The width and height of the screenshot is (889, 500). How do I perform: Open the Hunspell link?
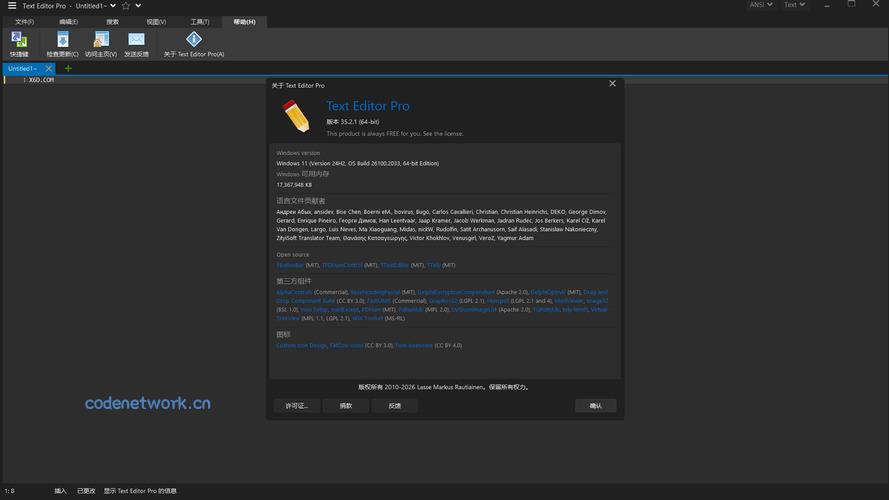pyautogui.click(x=498, y=301)
